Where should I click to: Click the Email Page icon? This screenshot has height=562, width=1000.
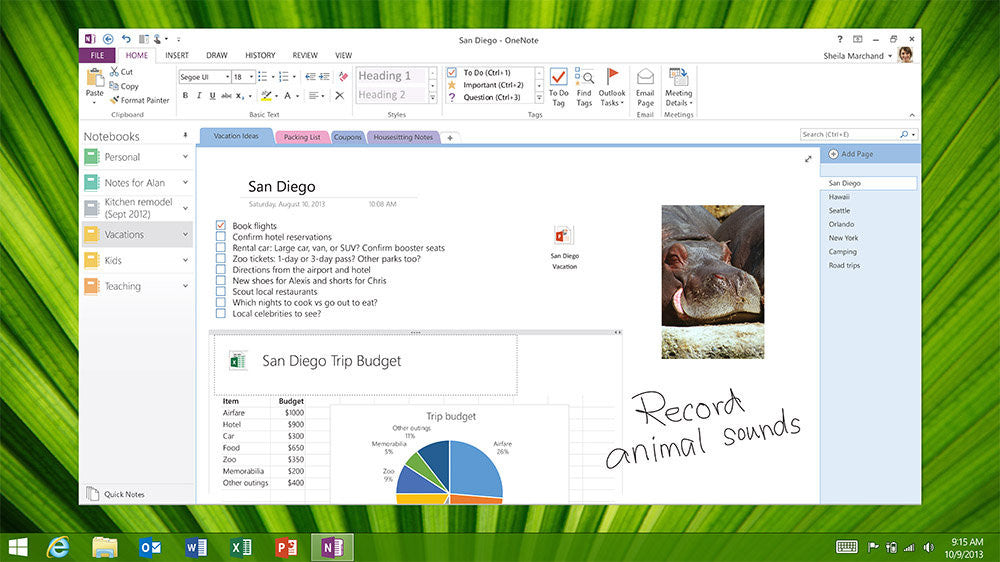coord(645,80)
